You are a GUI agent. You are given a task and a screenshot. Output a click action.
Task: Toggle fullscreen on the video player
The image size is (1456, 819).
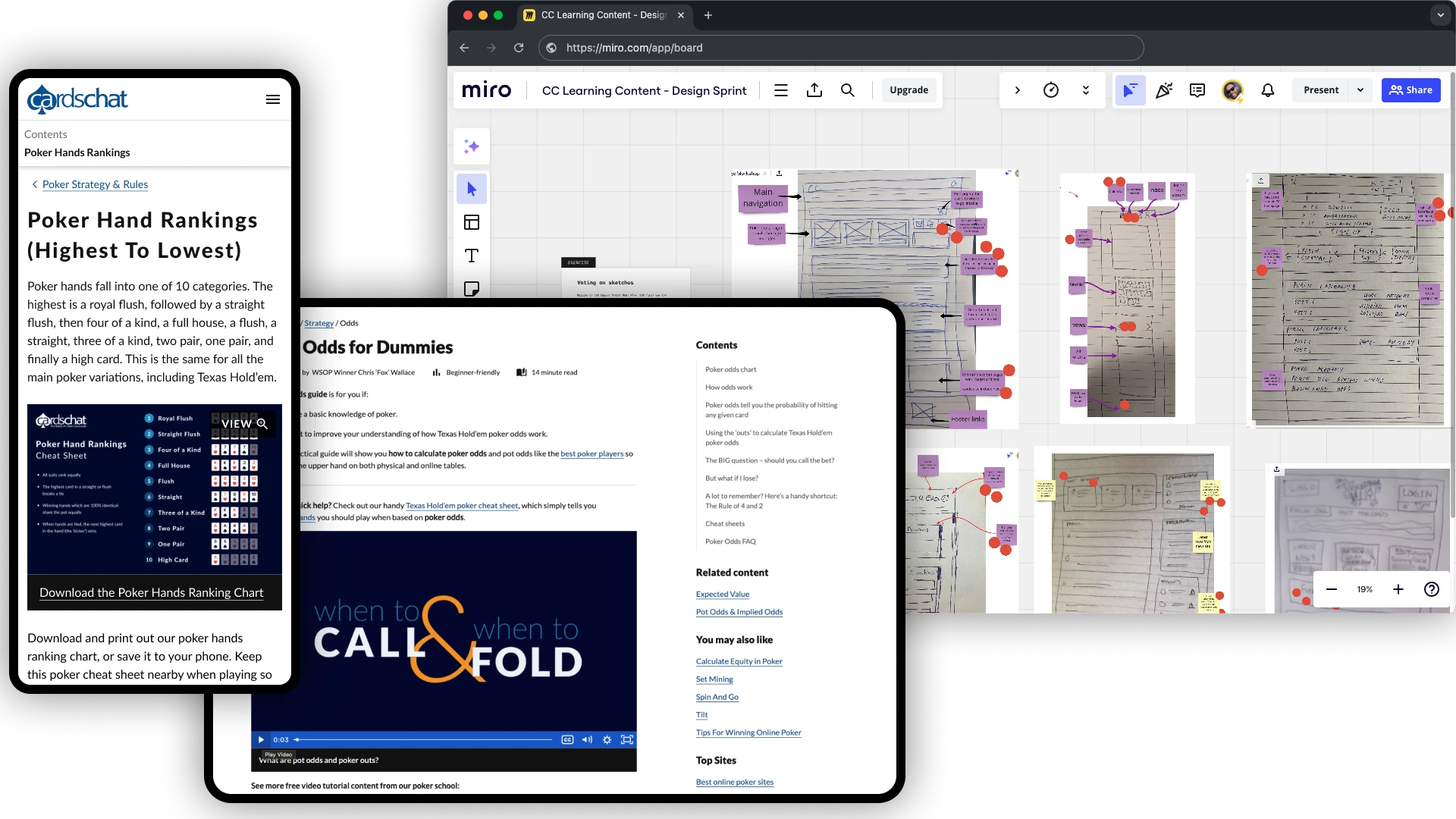click(627, 739)
